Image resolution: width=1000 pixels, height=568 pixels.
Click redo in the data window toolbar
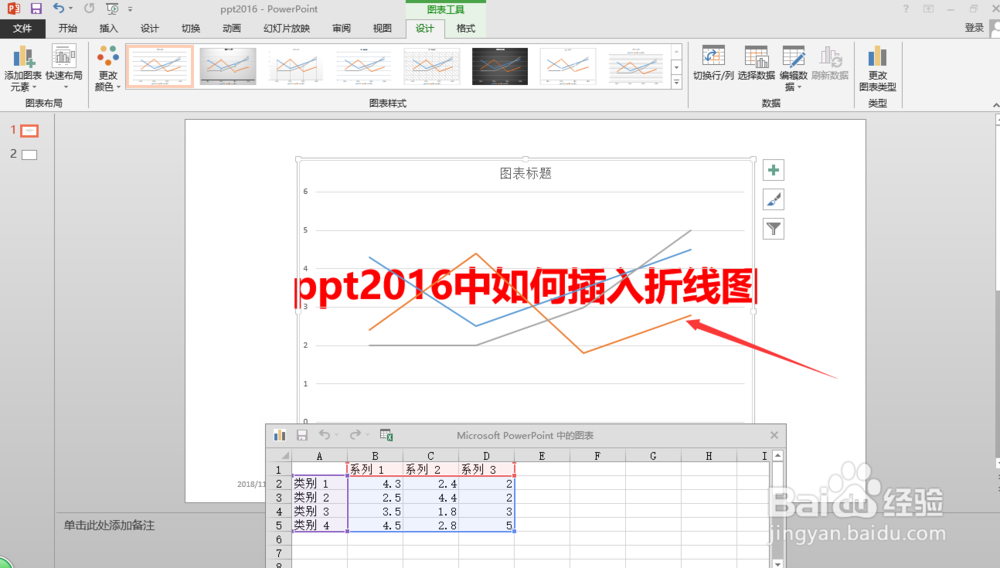coord(355,435)
